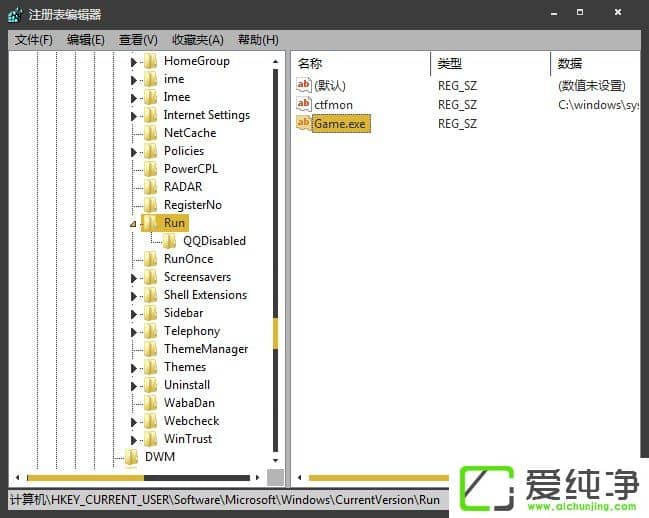Viewport: 649px width, 518px height.
Task: Click the Run folder icon
Action: (150, 223)
